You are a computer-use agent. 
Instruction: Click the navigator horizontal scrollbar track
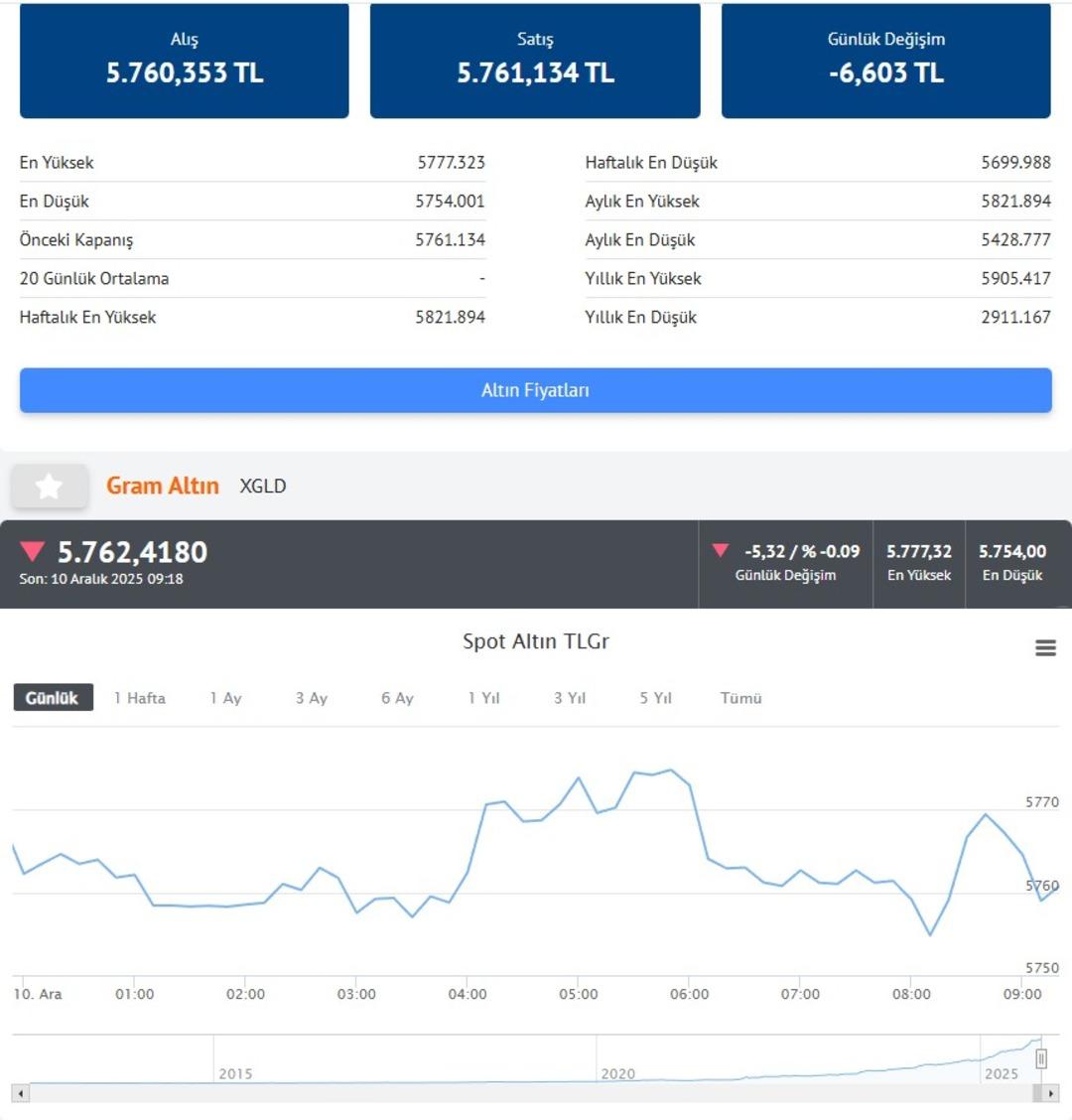tap(536, 1093)
